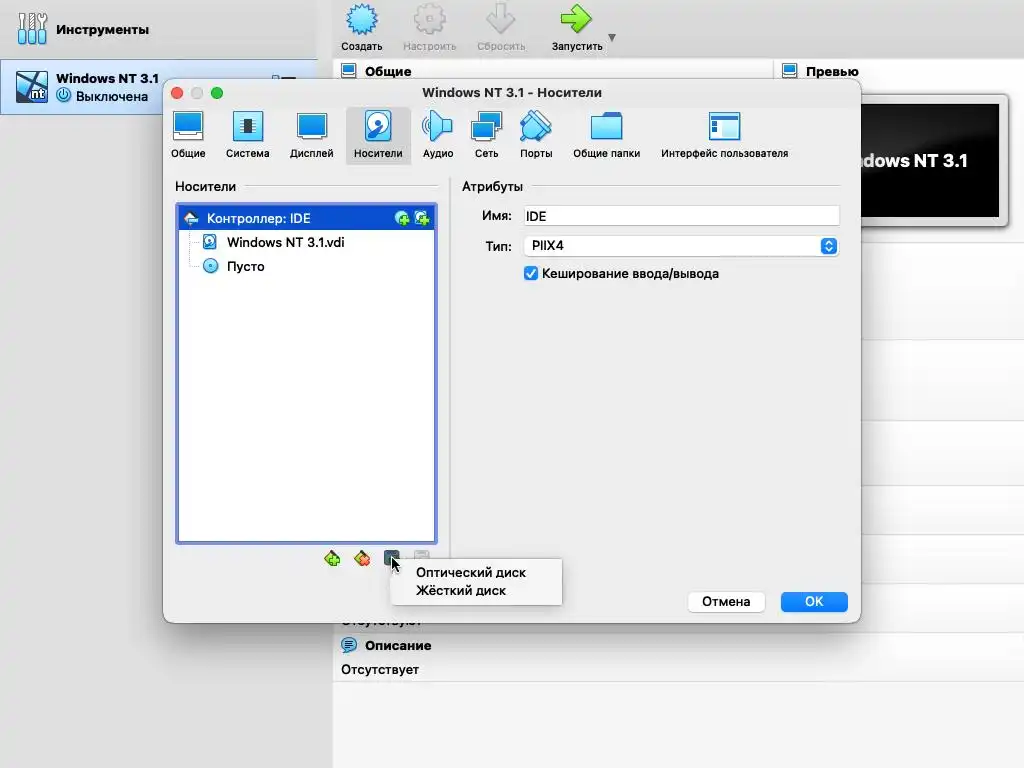Open the dropdown arrow next to Запустить

click(x=612, y=37)
